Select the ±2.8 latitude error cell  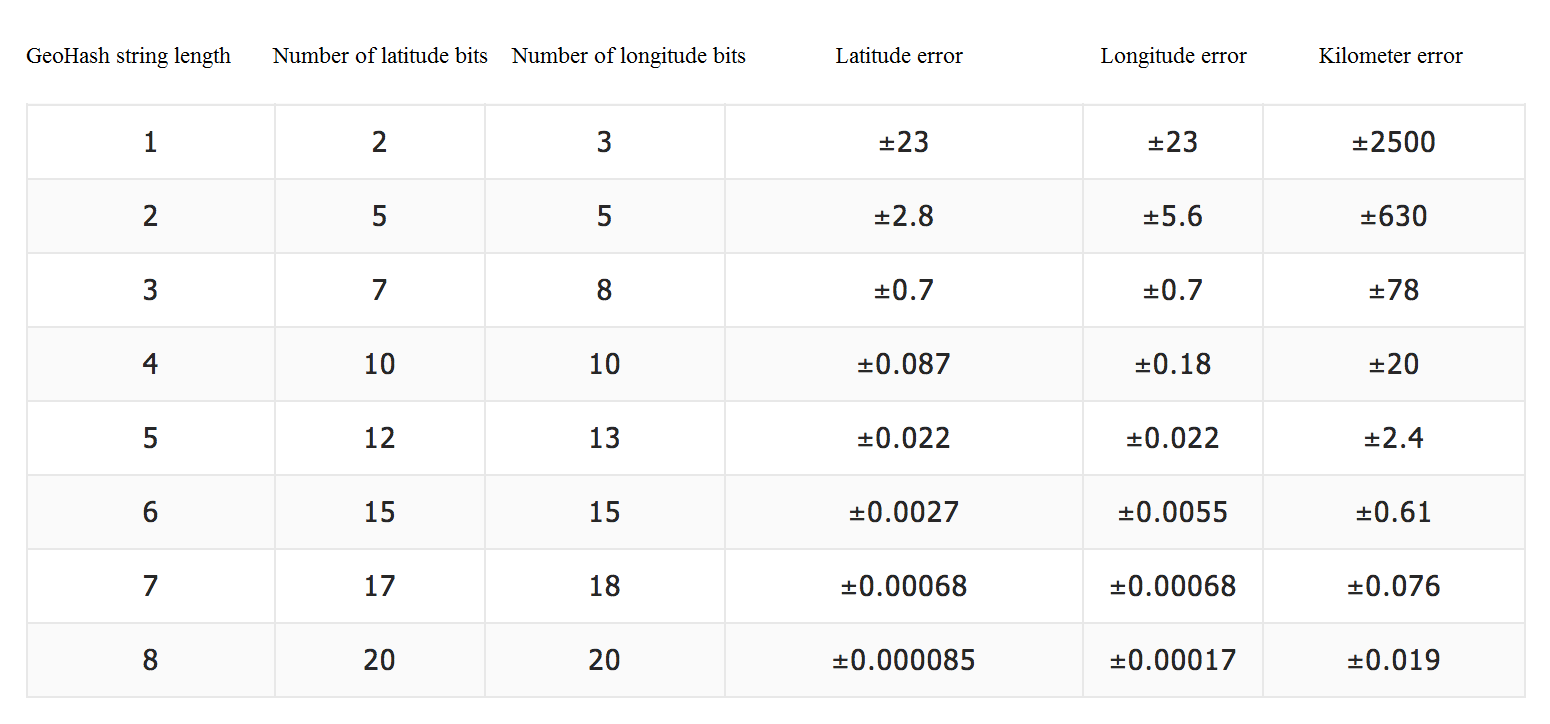[904, 216]
